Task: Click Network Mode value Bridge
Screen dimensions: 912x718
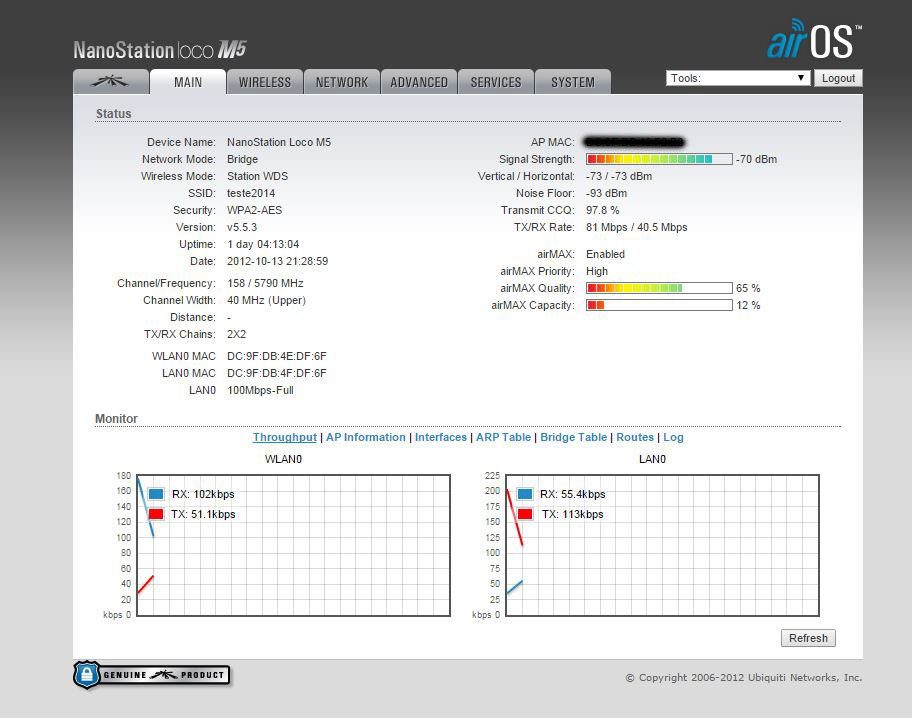Action: coord(242,159)
